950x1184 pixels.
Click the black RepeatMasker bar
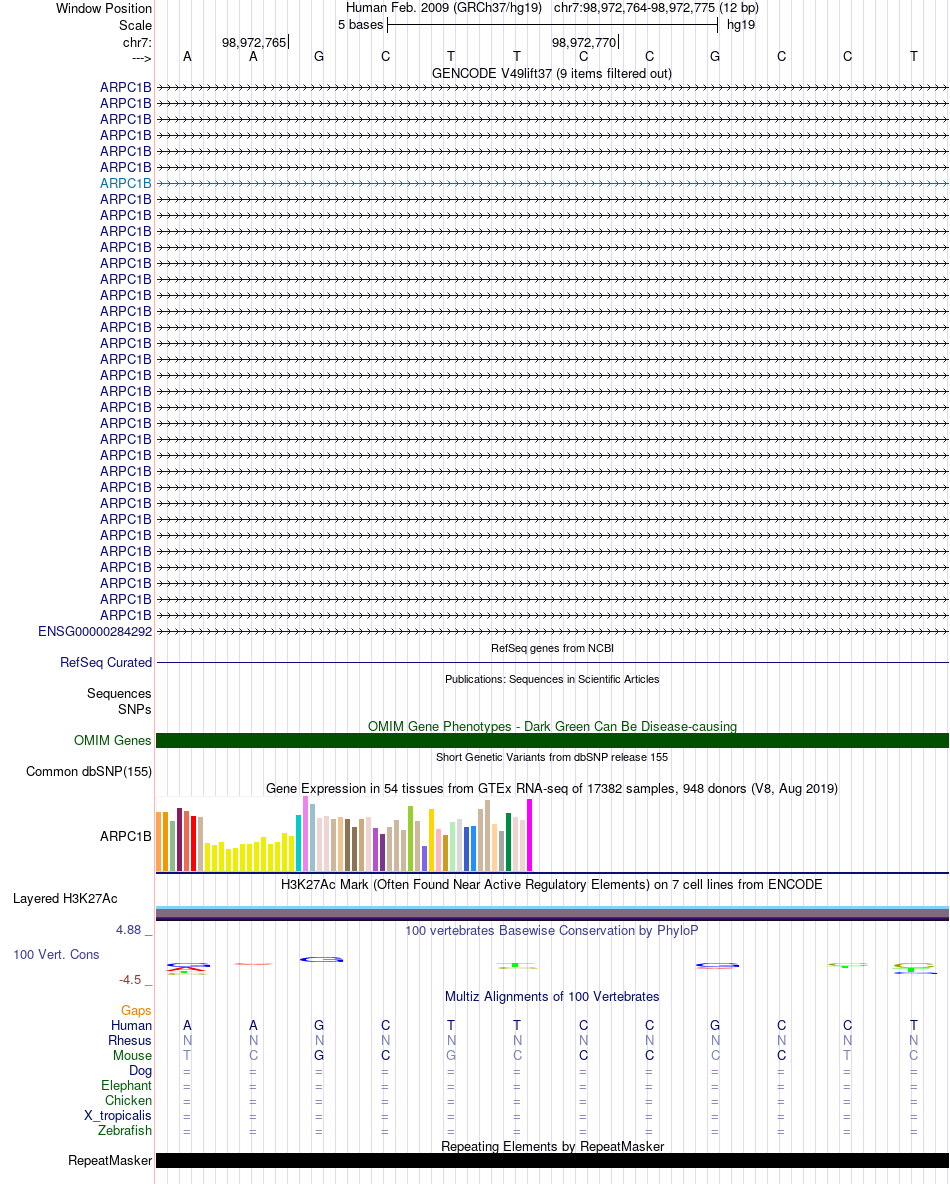coord(552,1161)
